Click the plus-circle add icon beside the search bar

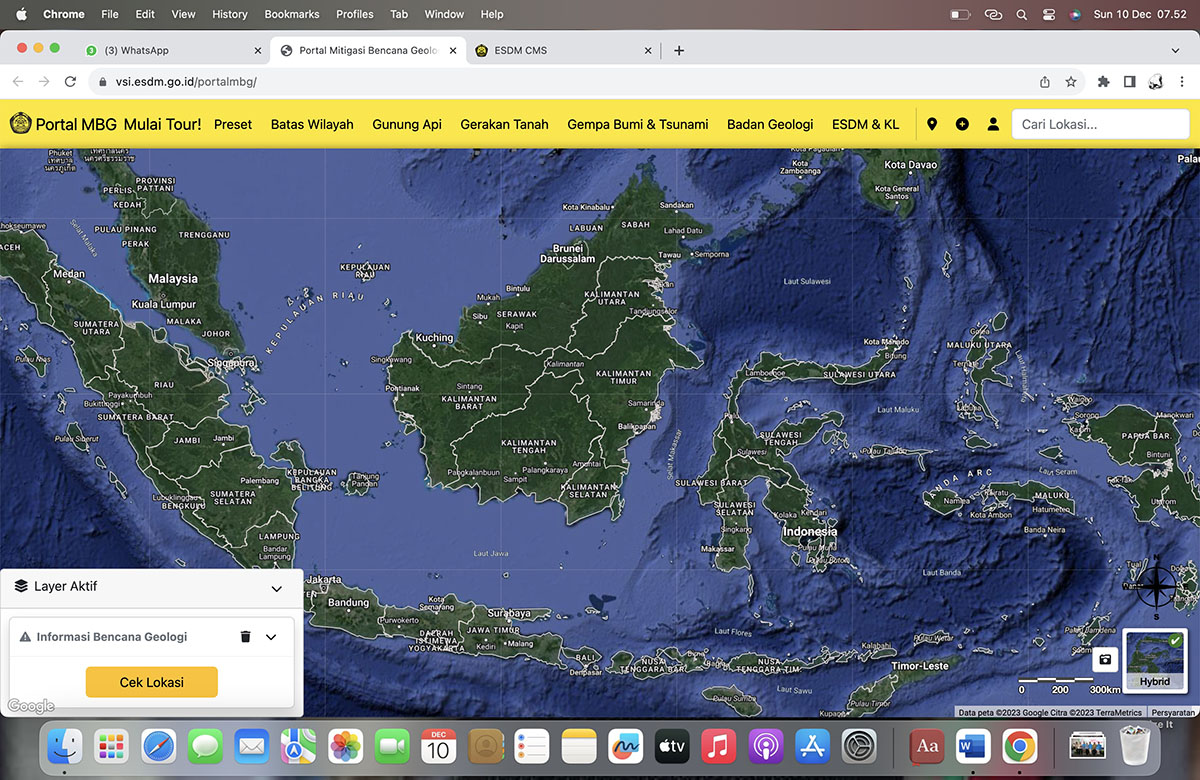[962, 124]
